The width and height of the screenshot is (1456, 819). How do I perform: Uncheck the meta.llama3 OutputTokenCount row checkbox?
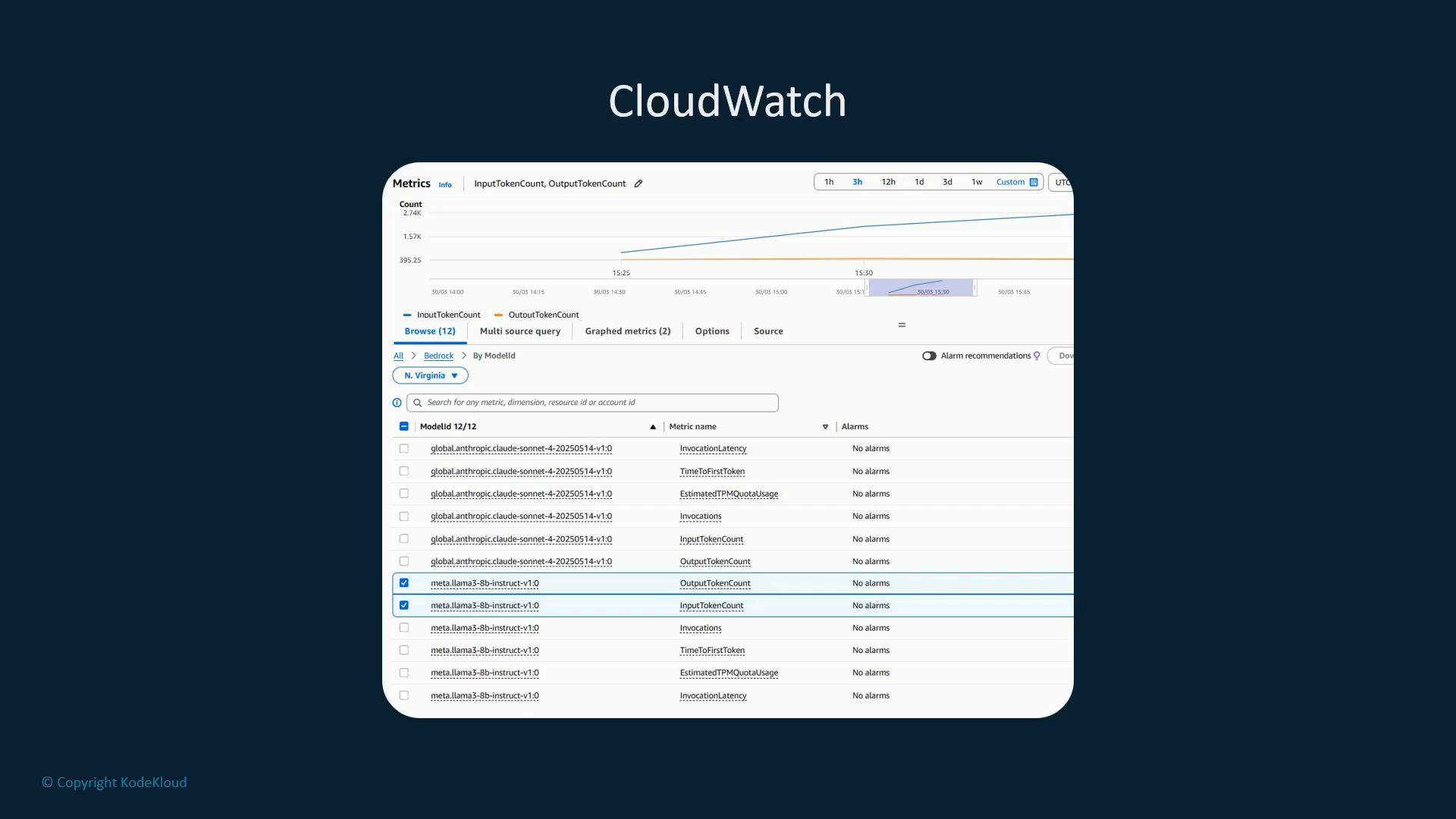[404, 583]
